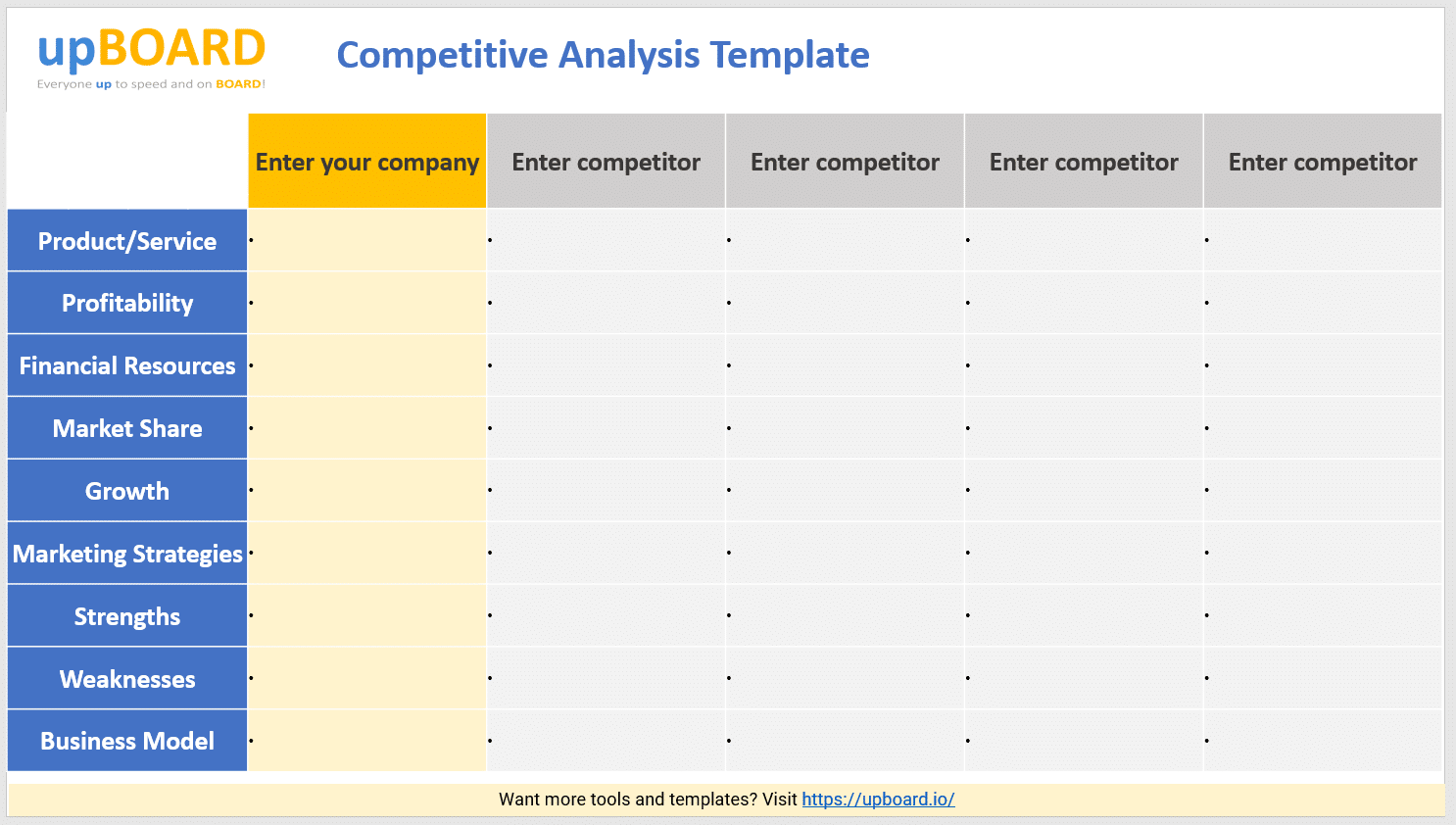Click the Marketing Strategies row label

click(x=127, y=554)
